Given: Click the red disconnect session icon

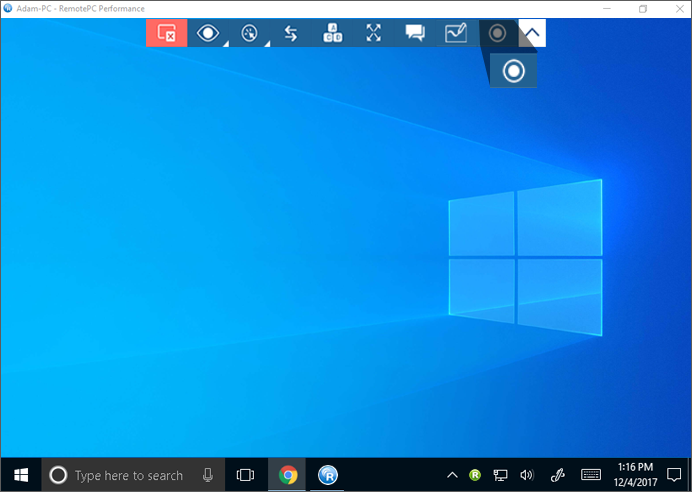Looking at the screenshot, I should pos(166,33).
